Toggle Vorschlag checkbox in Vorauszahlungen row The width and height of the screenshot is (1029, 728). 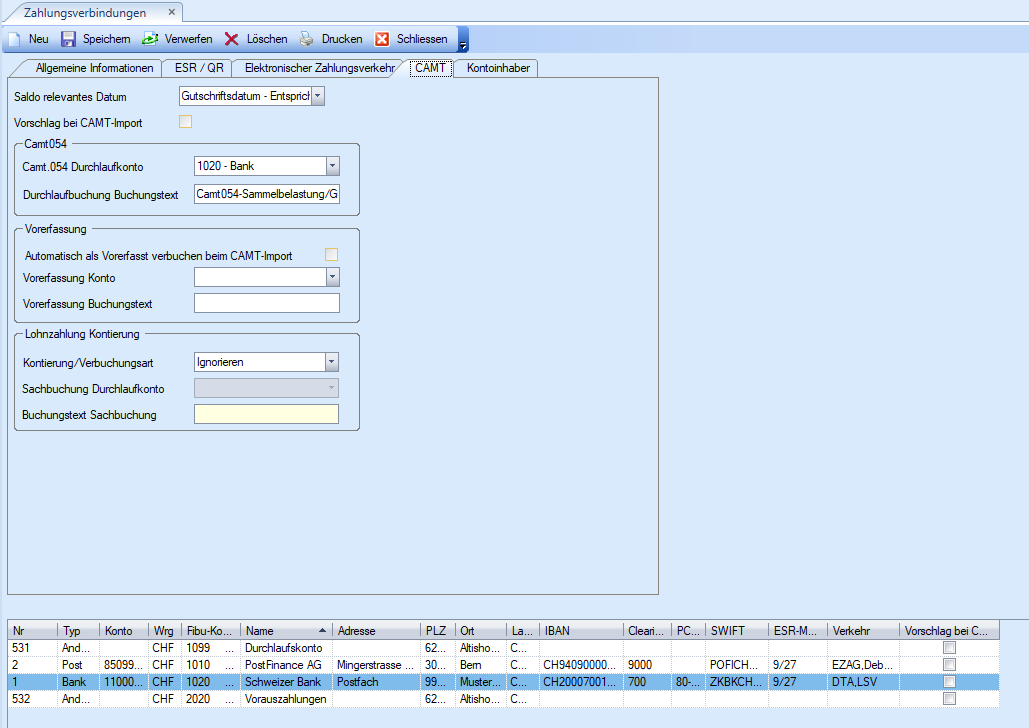(x=949, y=698)
